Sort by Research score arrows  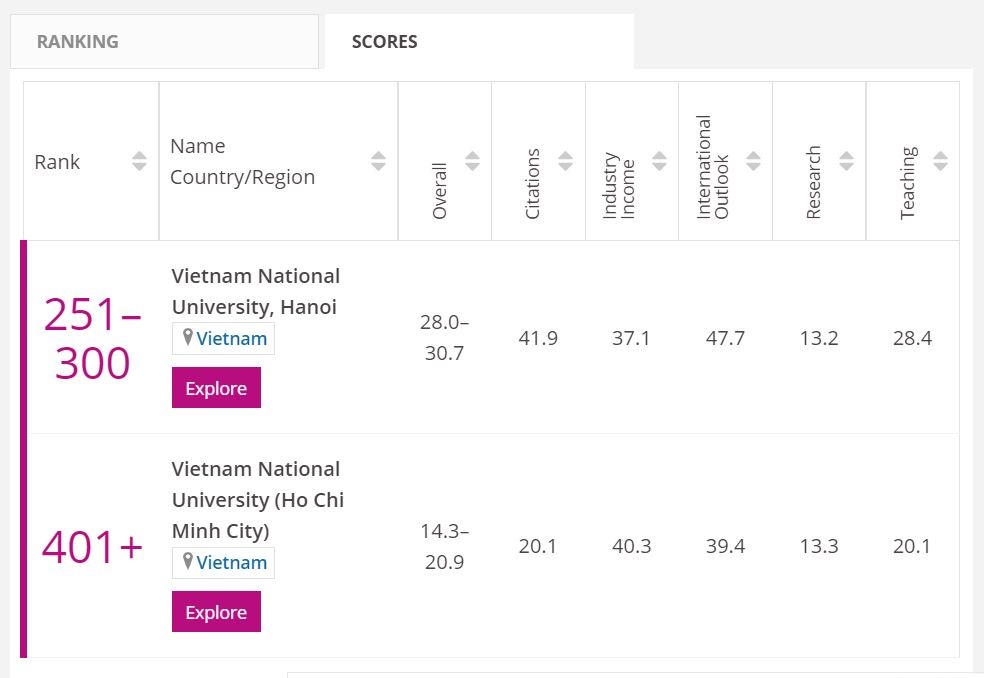coord(846,161)
